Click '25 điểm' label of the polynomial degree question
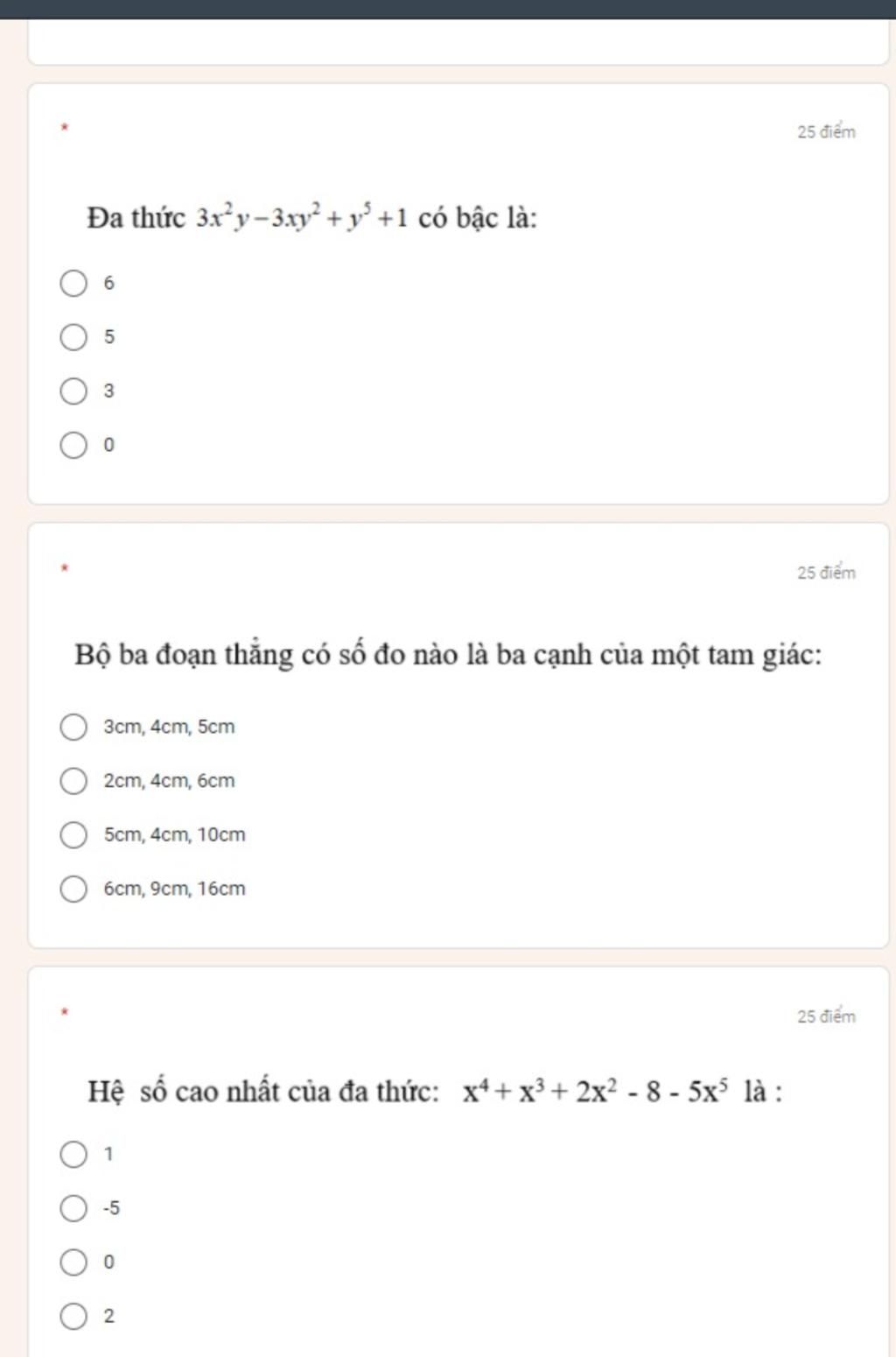 (826, 132)
